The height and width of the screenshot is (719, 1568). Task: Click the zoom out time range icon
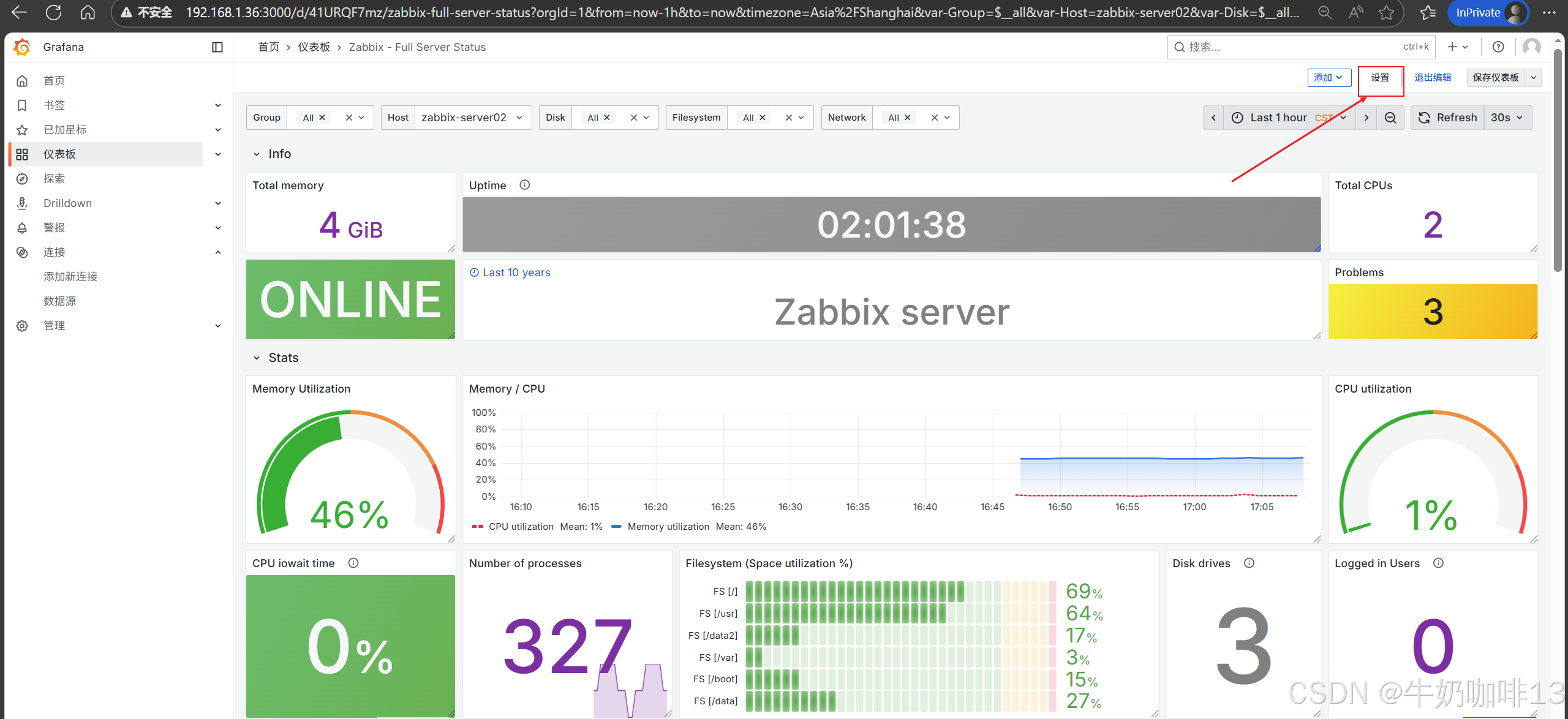pos(1390,118)
